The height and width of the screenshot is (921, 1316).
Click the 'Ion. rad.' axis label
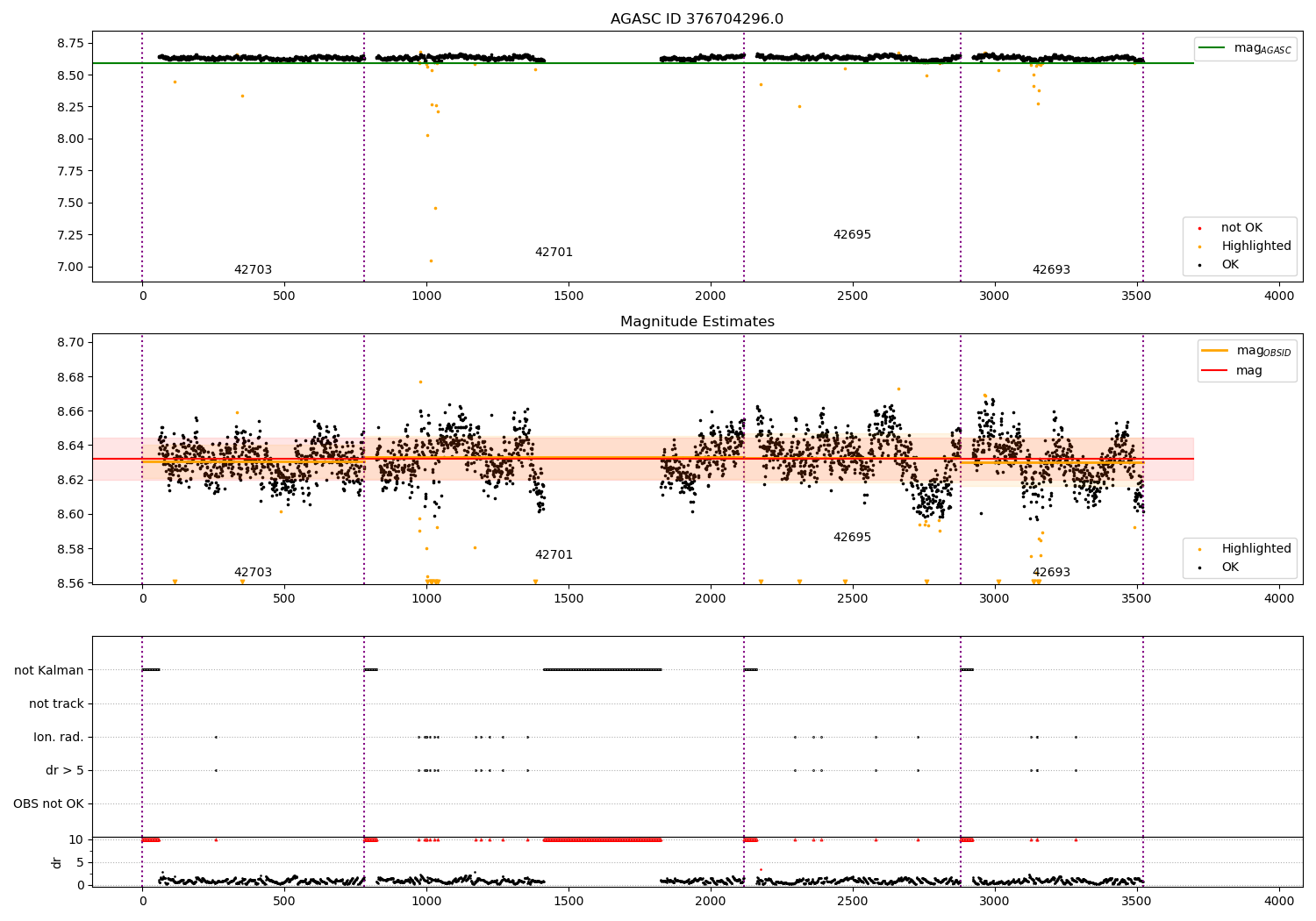pos(59,737)
